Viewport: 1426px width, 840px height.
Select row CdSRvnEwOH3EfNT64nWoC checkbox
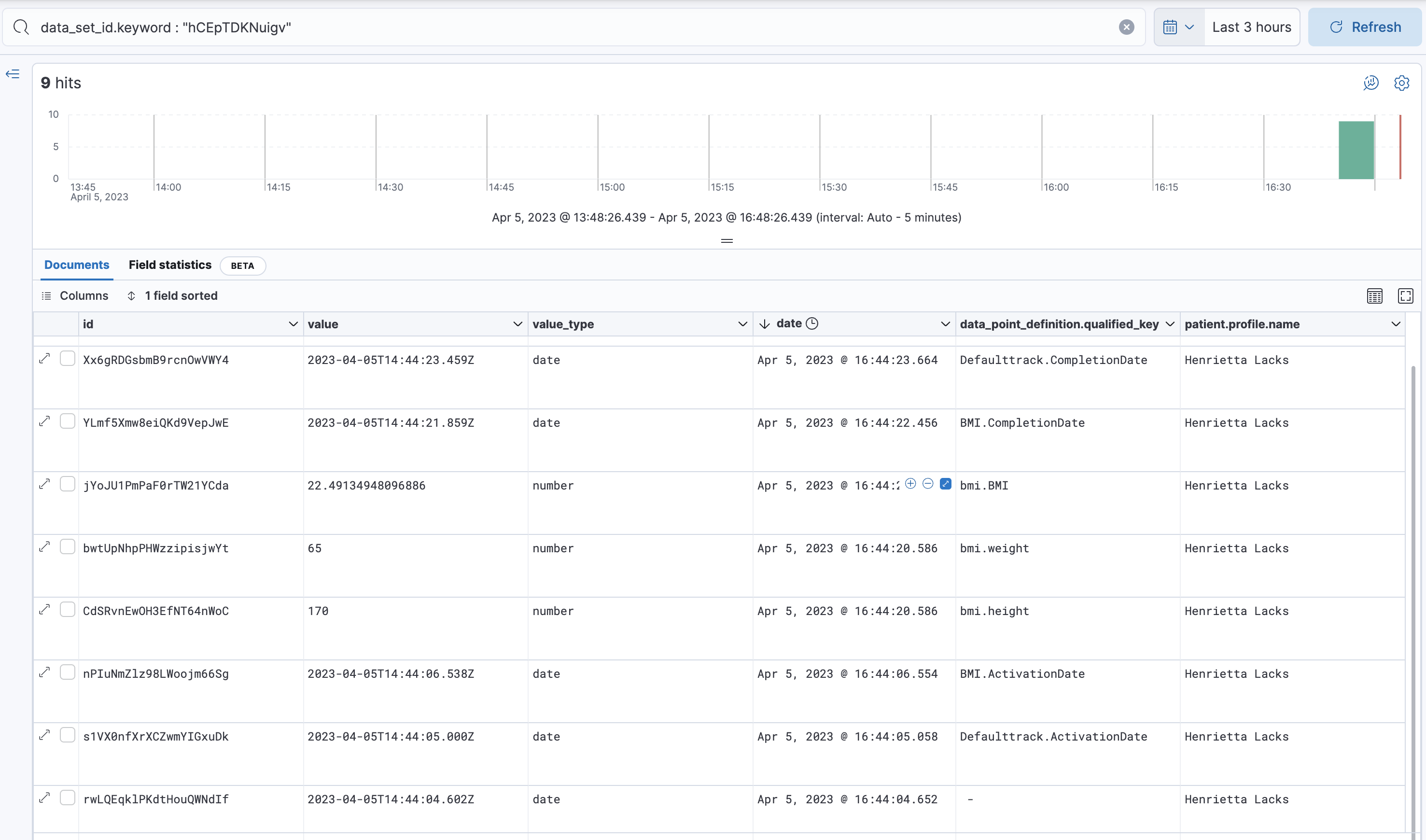click(67, 610)
